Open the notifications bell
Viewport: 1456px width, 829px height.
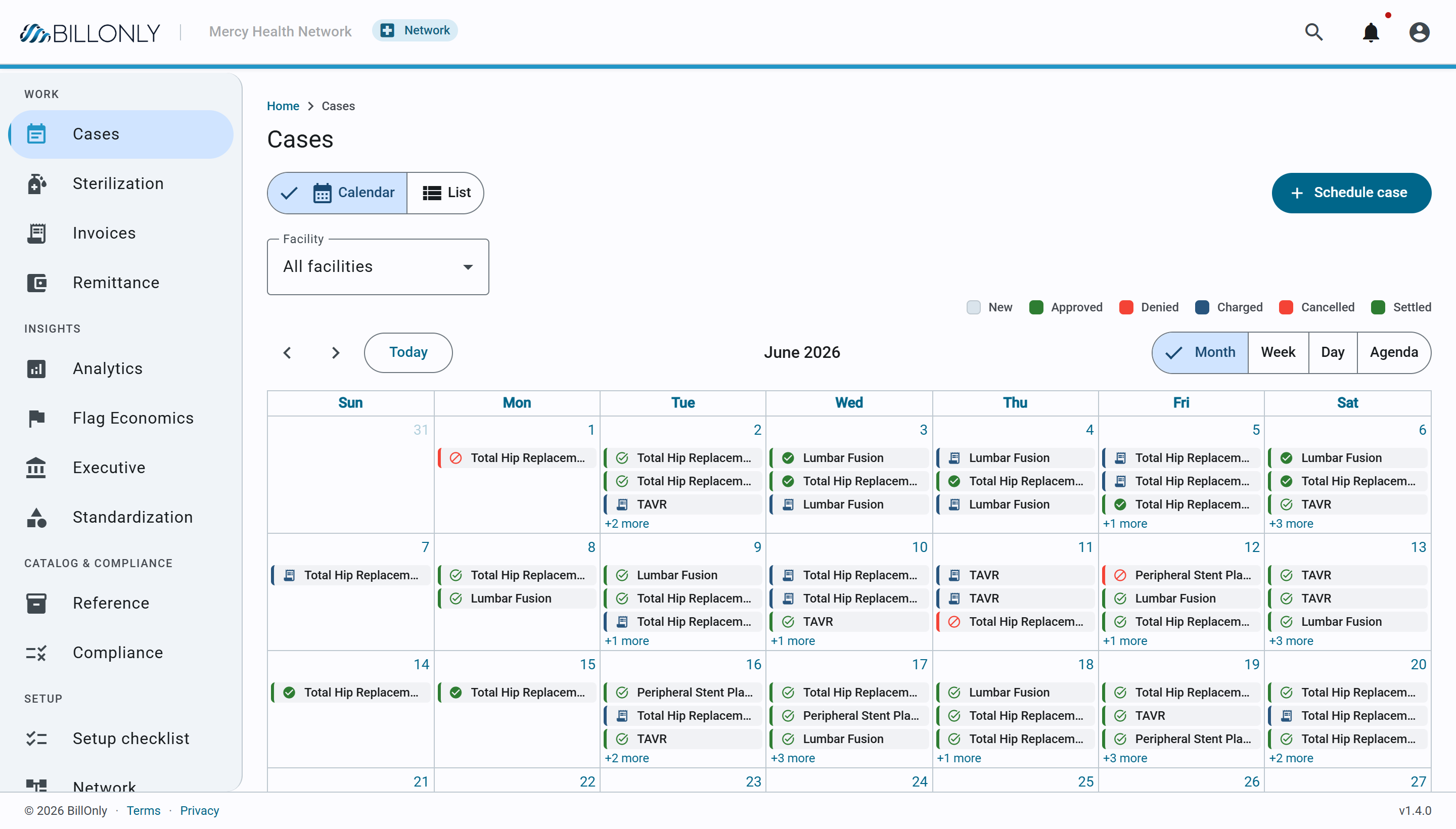pyautogui.click(x=1371, y=32)
